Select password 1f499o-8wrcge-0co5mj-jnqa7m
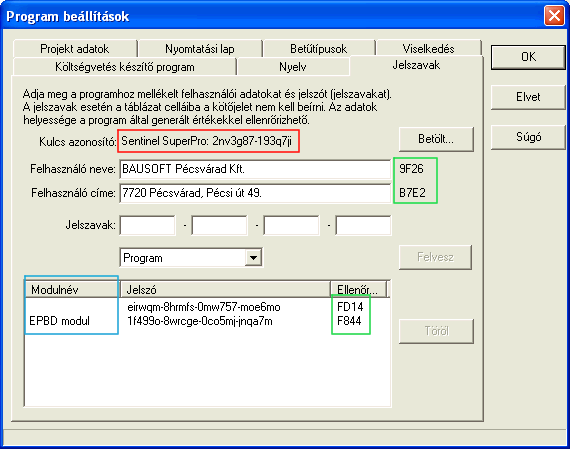This screenshot has width=570, height=449. click(200, 321)
